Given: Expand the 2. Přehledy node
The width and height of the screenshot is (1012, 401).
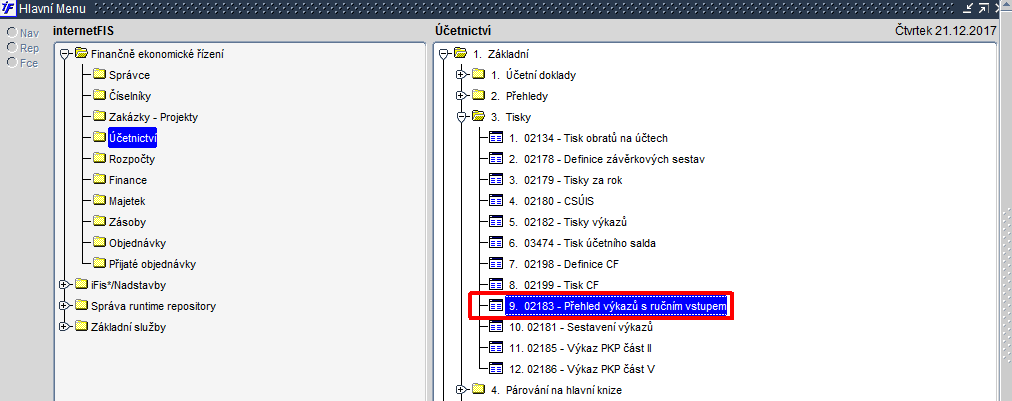Looking at the screenshot, I should (x=461, y=96).
